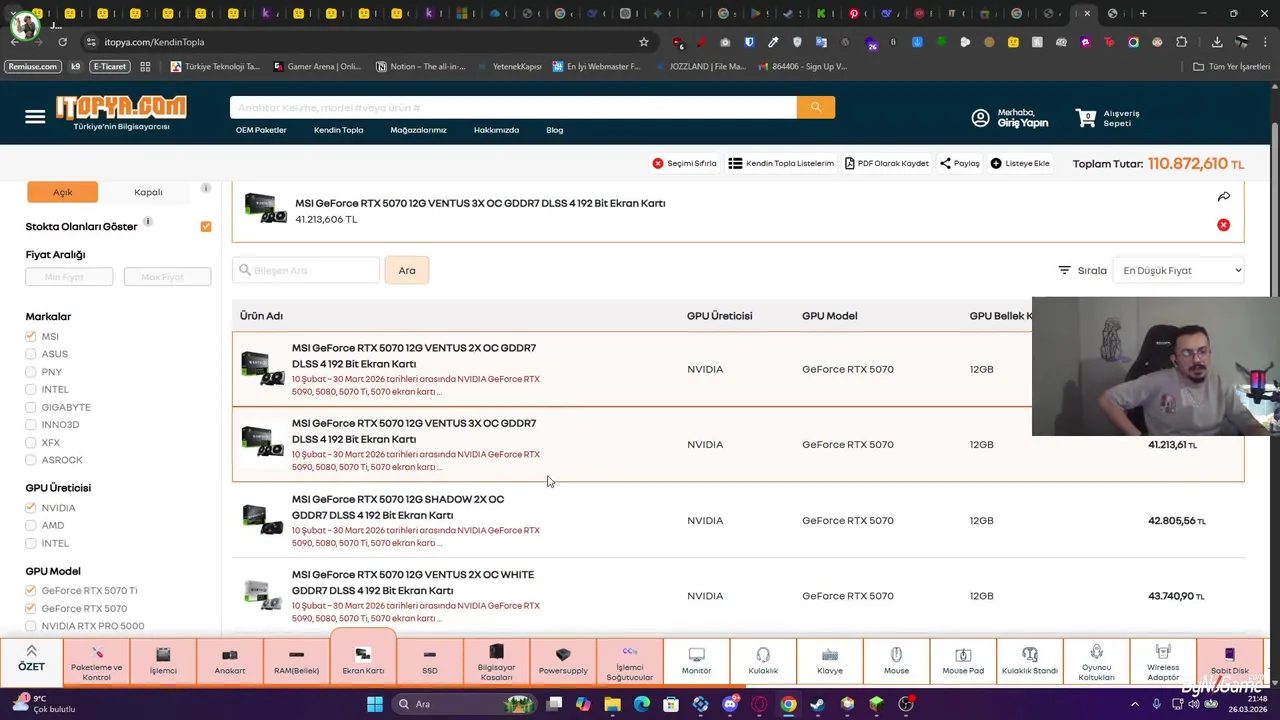Select the Wireless Adaptör category
The image size is (1280, 720).
pos(1163,660)
